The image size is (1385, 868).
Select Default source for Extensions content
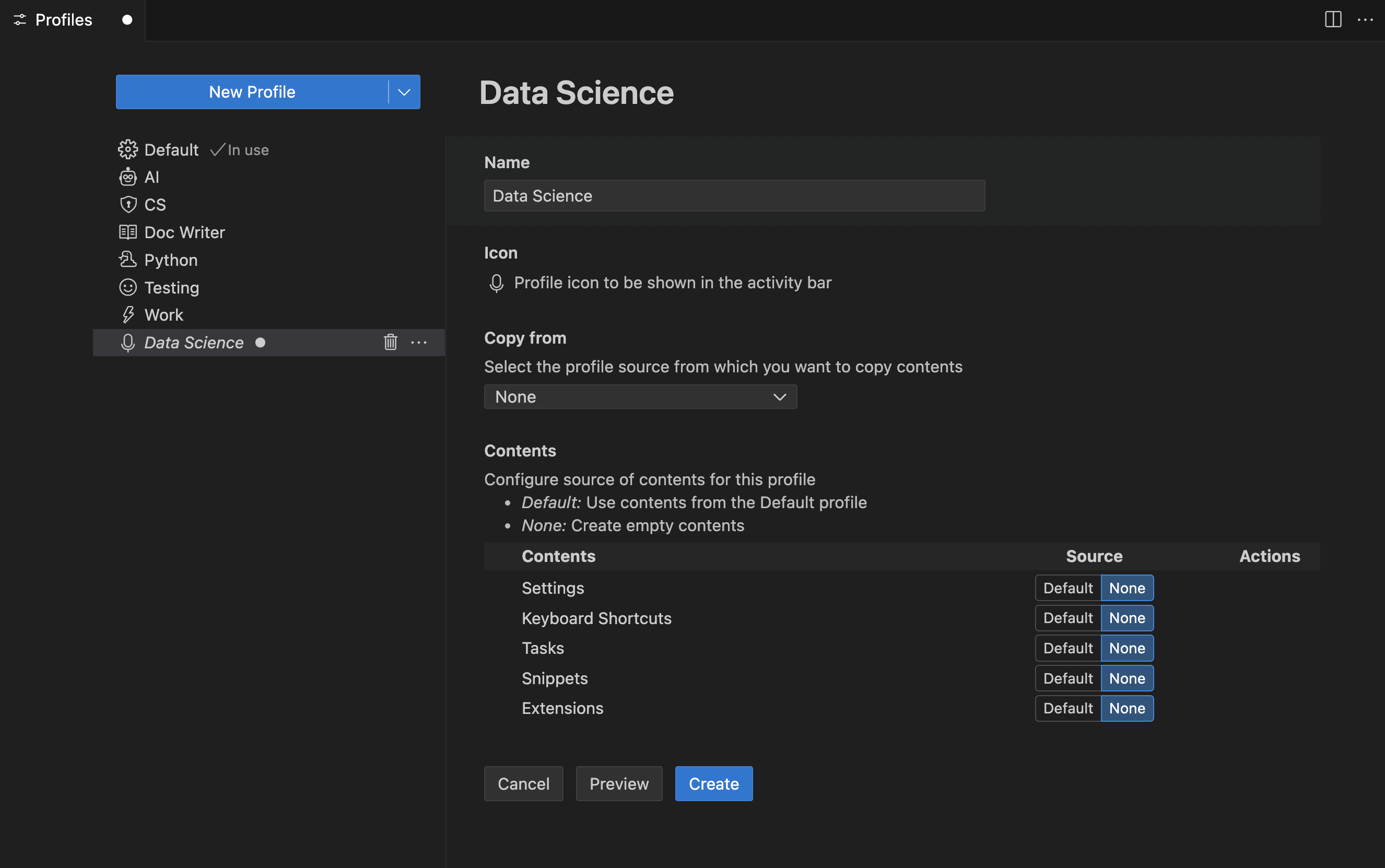point(1067,707)
